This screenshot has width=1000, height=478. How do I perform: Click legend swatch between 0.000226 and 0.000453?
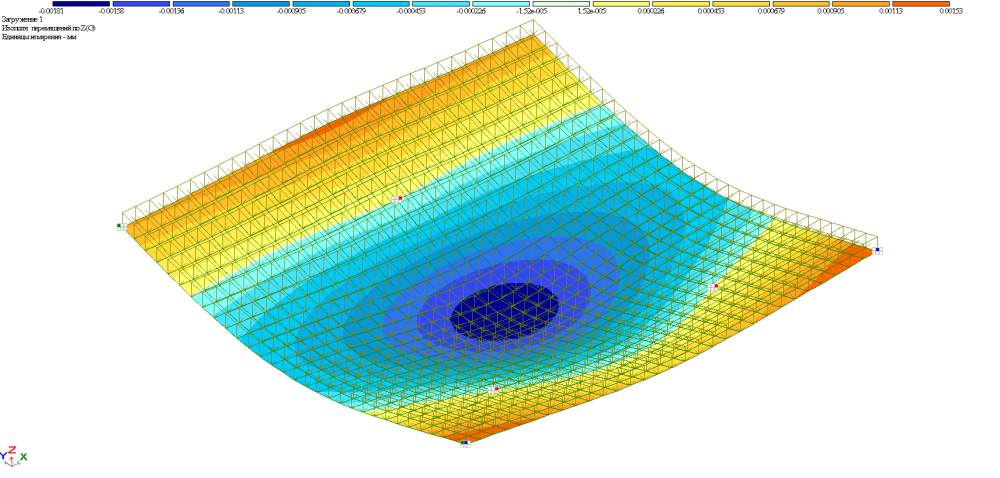click(680, 3)
